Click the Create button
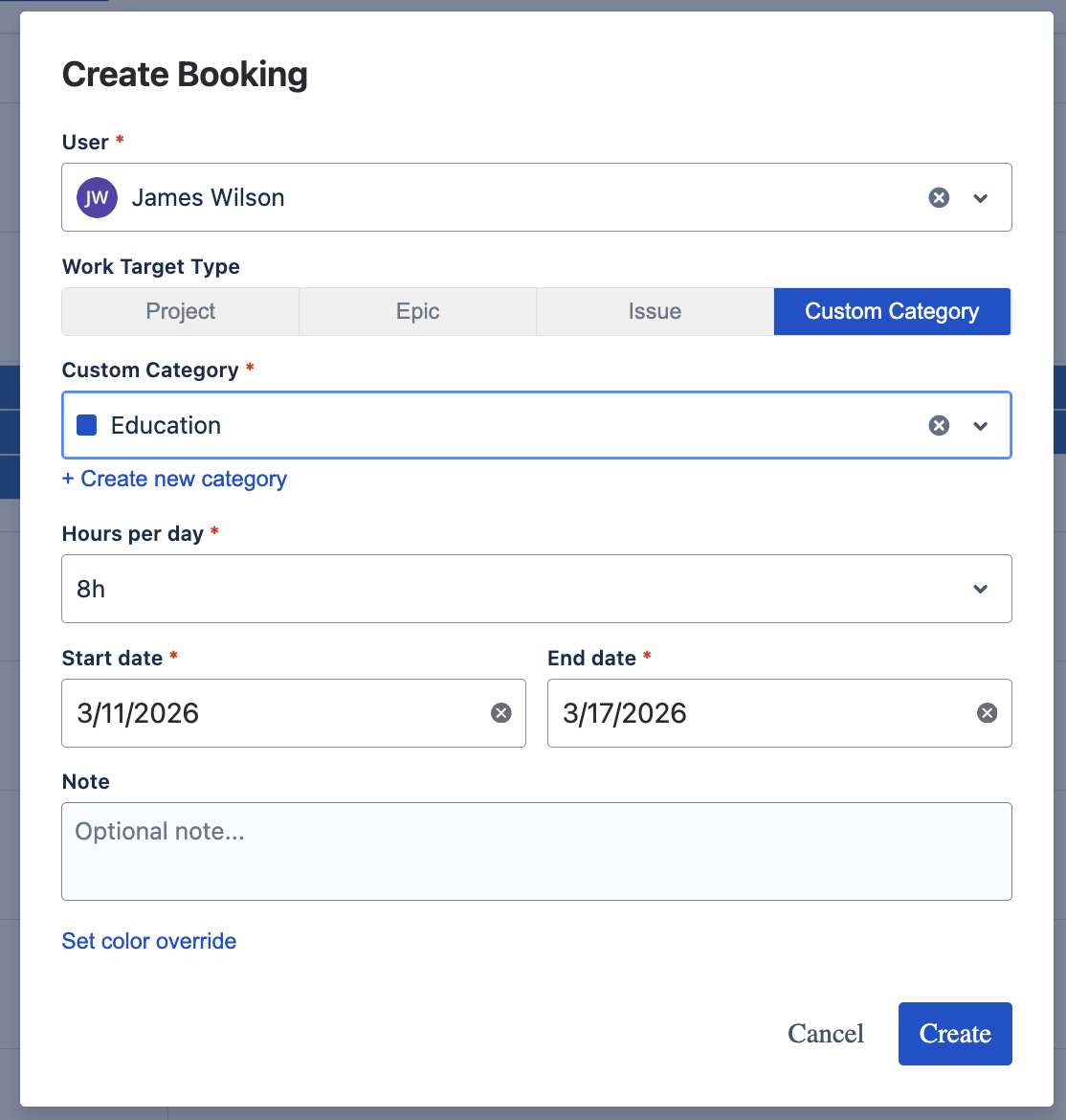The width and height of the screenshot is (1066, 1120). [954, 1034]
